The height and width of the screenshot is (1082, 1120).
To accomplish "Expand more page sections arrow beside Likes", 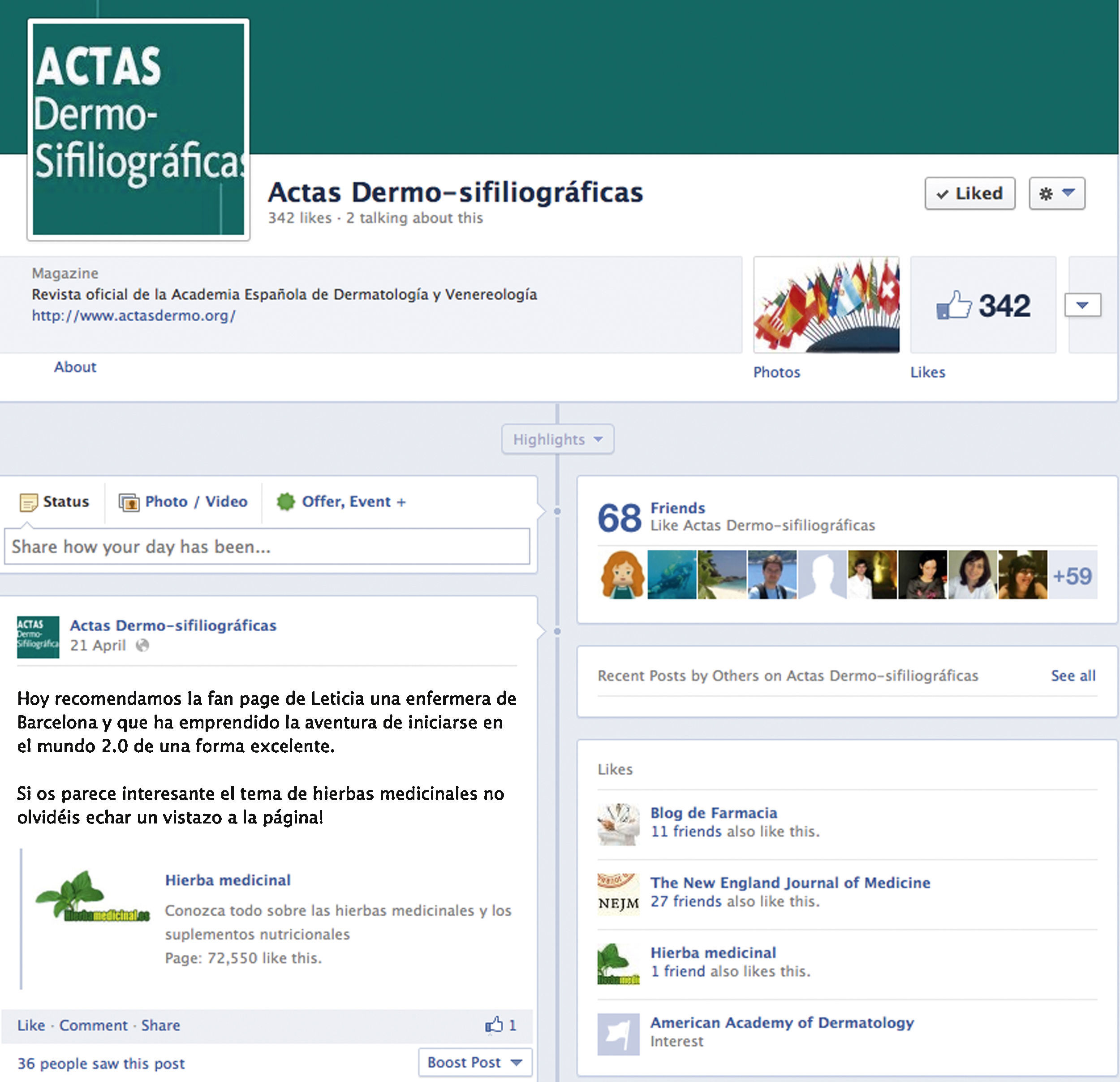I will tap(1082, 305).
